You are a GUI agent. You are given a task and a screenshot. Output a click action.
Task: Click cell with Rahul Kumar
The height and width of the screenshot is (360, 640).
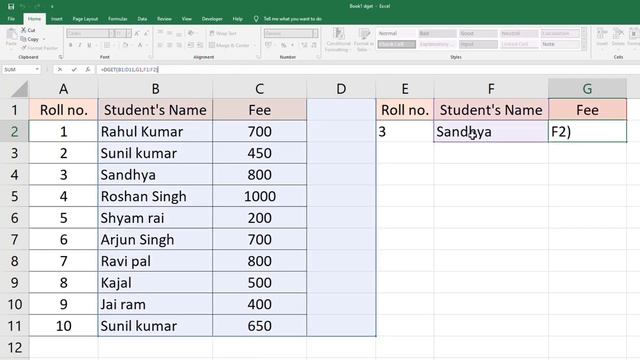tap(155, 131)
